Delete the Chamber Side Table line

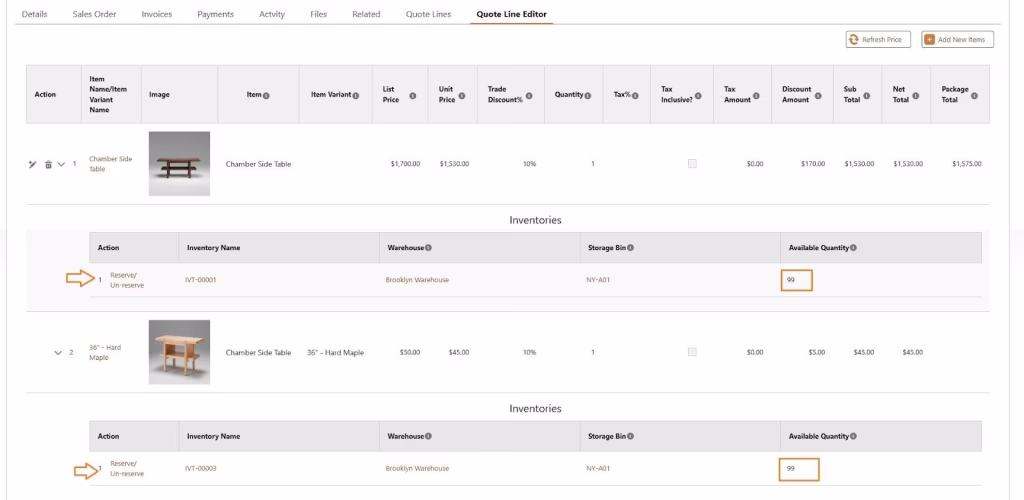(x=47, y=164)
